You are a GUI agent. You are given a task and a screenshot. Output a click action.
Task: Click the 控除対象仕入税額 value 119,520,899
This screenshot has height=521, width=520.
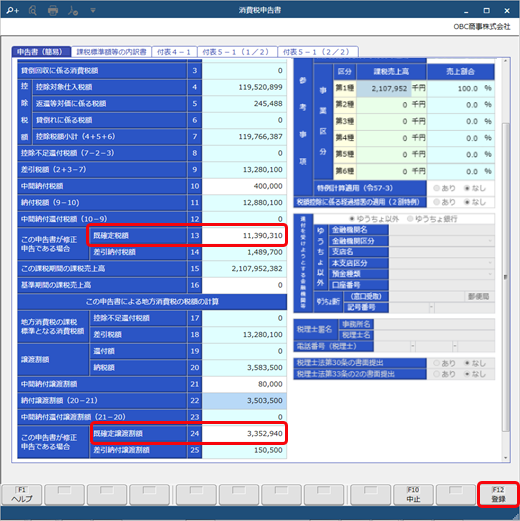pos(244,87)
